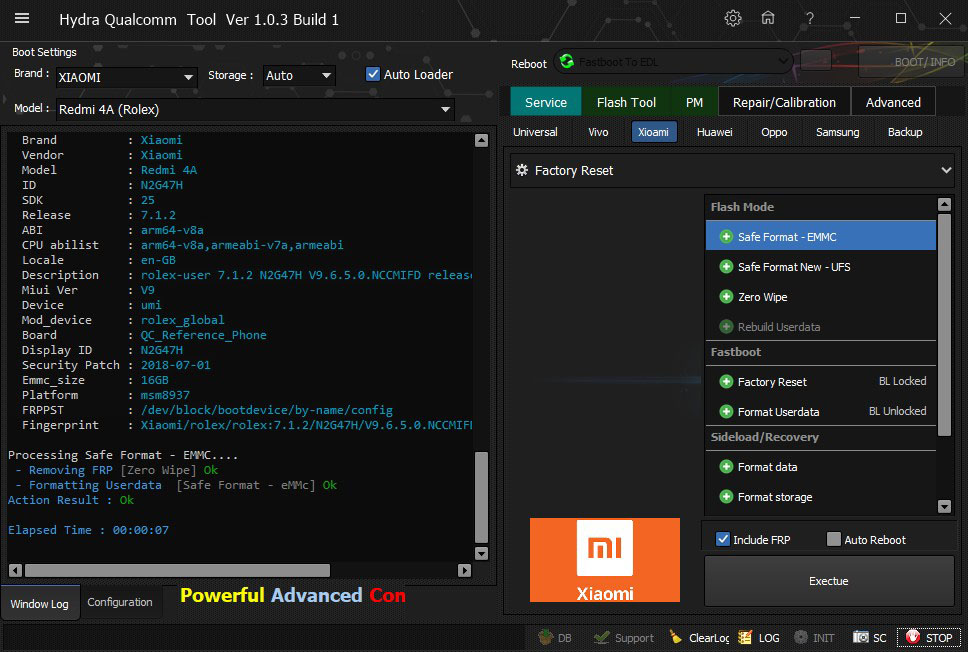Click the green reboot refresh icon
968x652 pixels.
tap(567, 61)
